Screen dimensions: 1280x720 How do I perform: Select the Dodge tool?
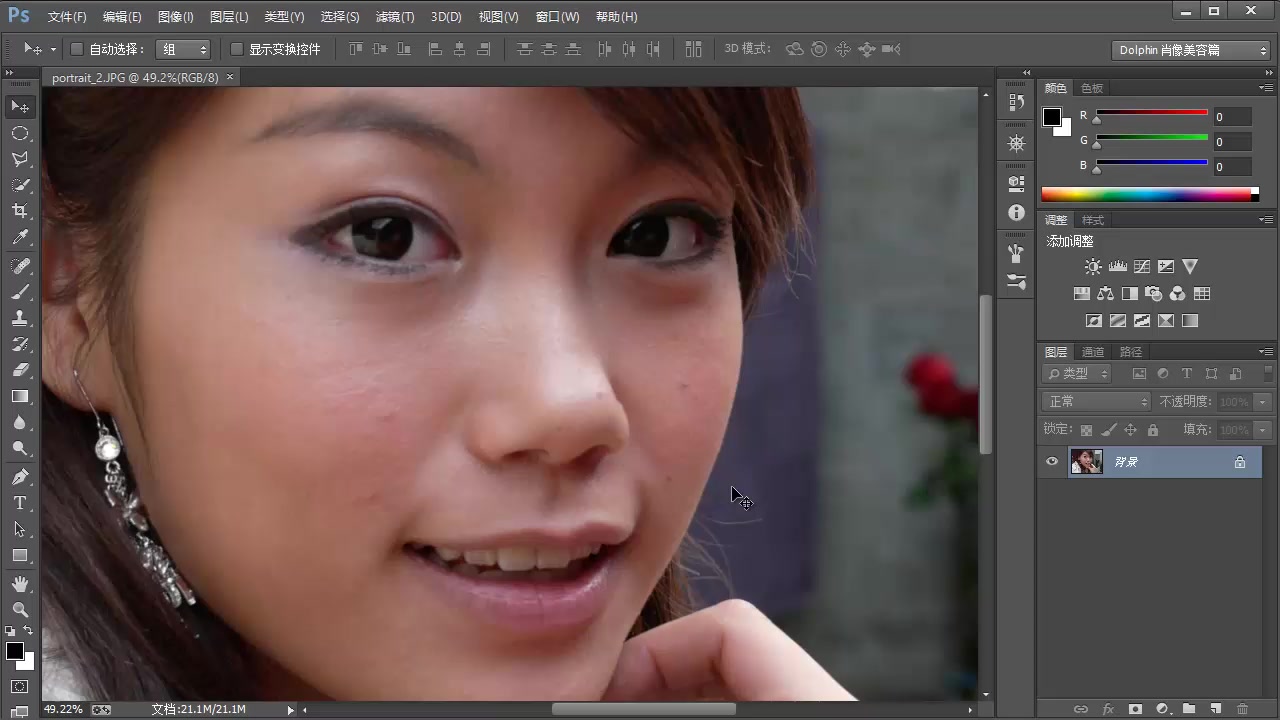[20, 448]
